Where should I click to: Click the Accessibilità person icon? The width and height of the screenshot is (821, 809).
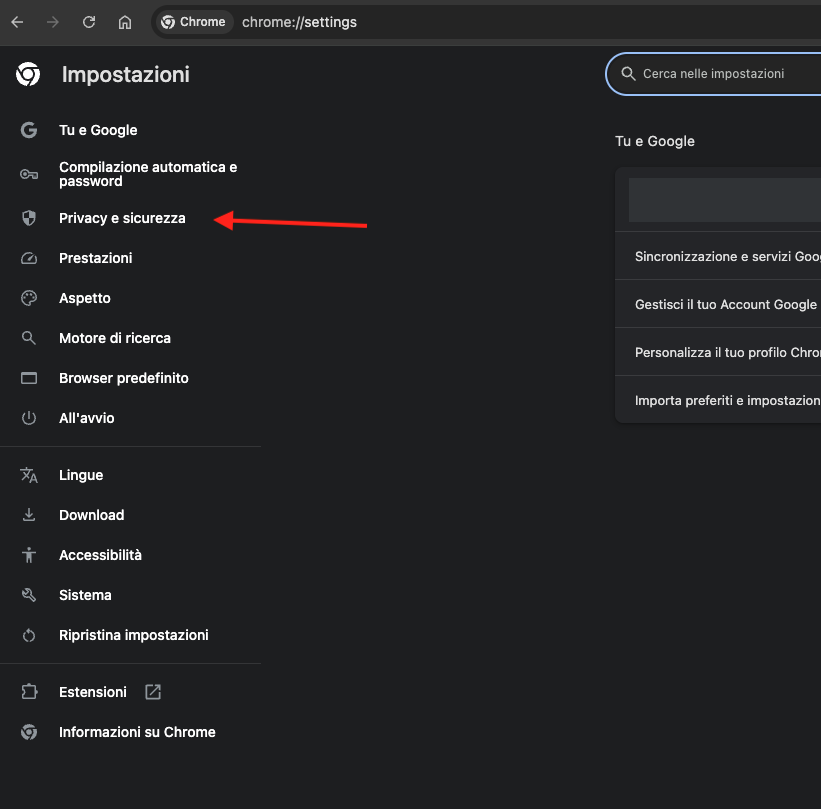pos(29,555)
